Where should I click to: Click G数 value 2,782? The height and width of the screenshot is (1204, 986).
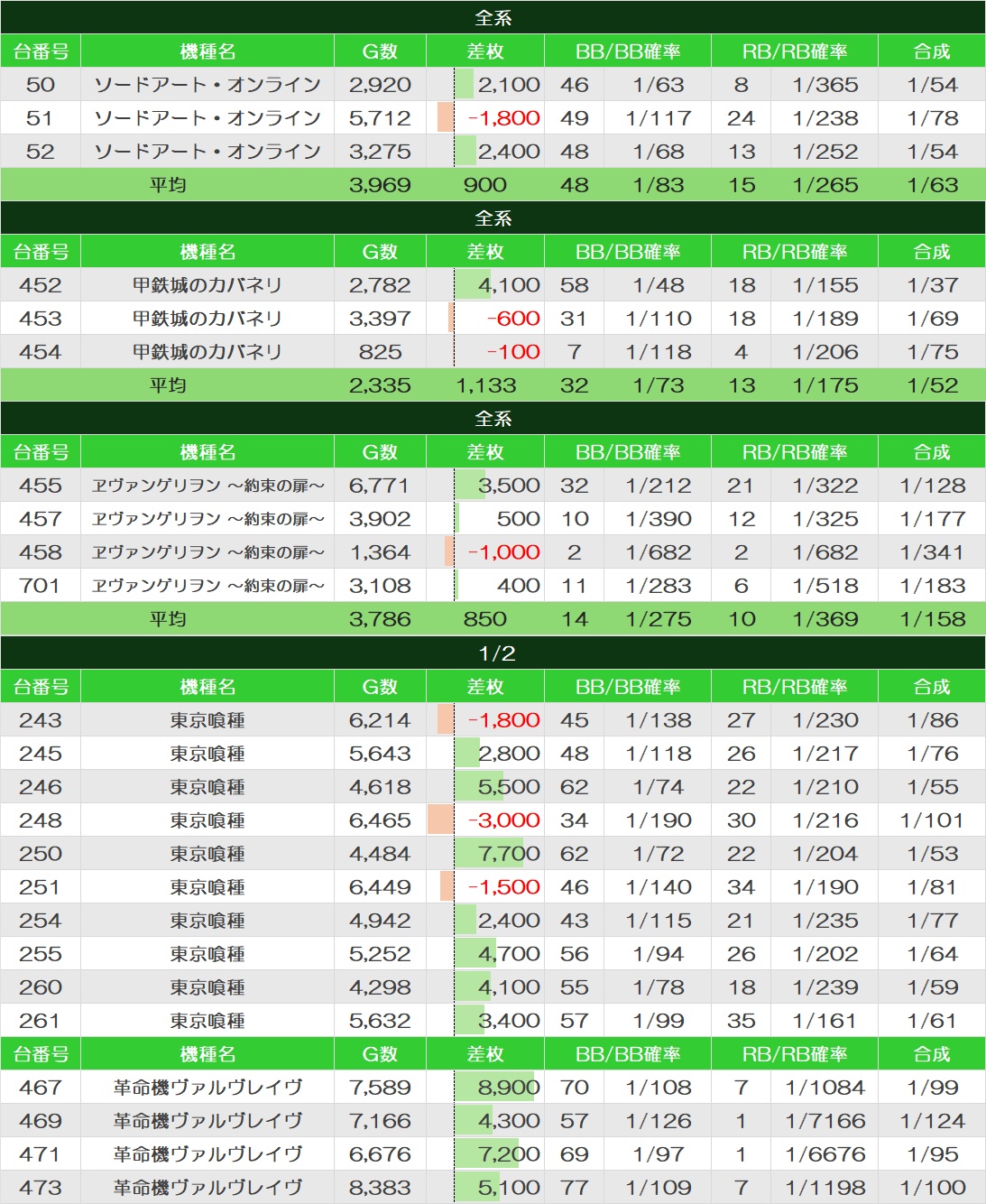click(380, 285)
